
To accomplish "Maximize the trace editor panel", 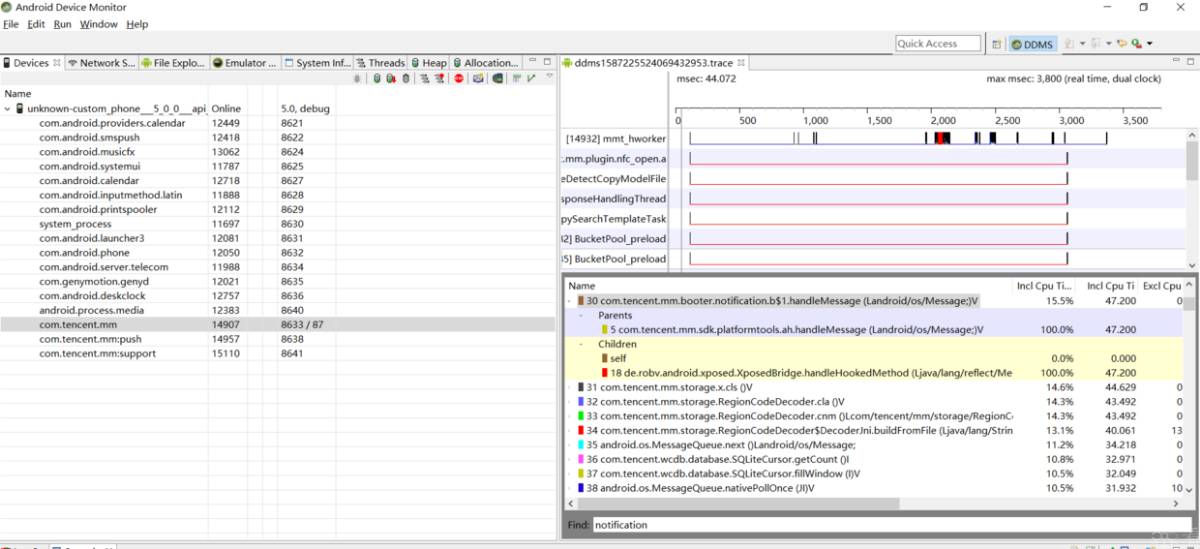I will [1191, 62].
